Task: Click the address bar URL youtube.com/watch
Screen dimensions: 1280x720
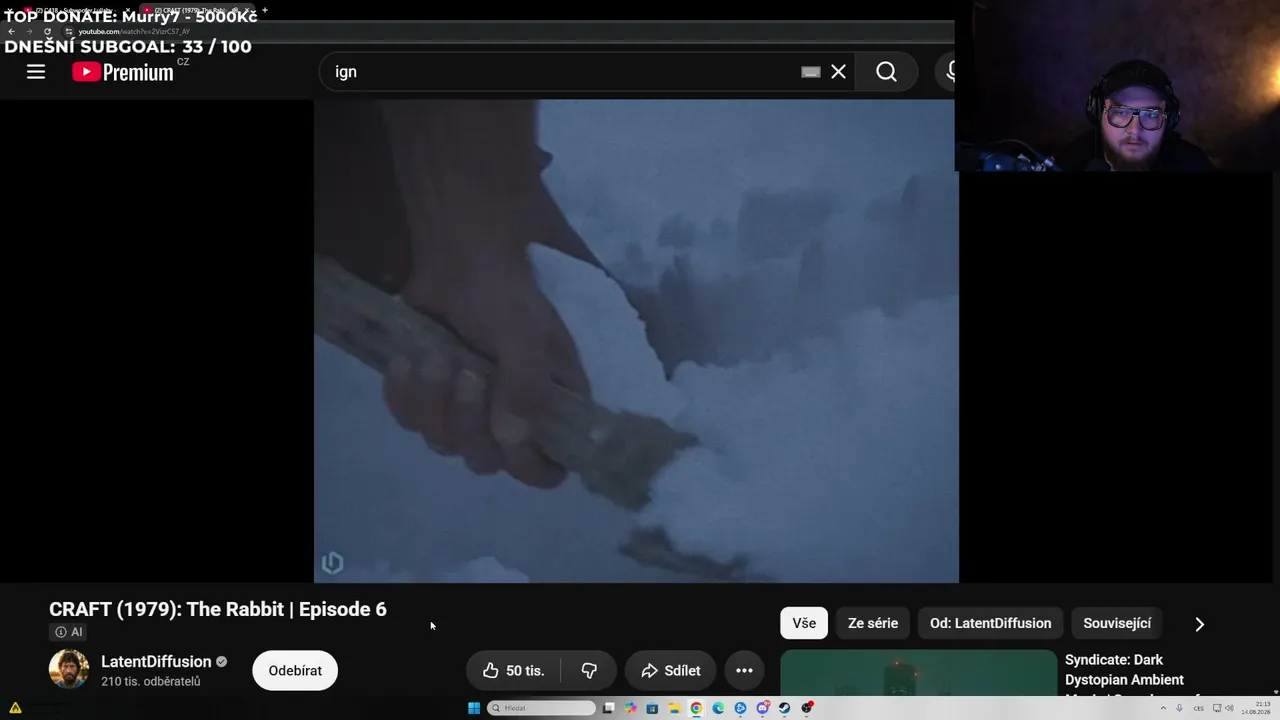Action: tap(134, 31)
